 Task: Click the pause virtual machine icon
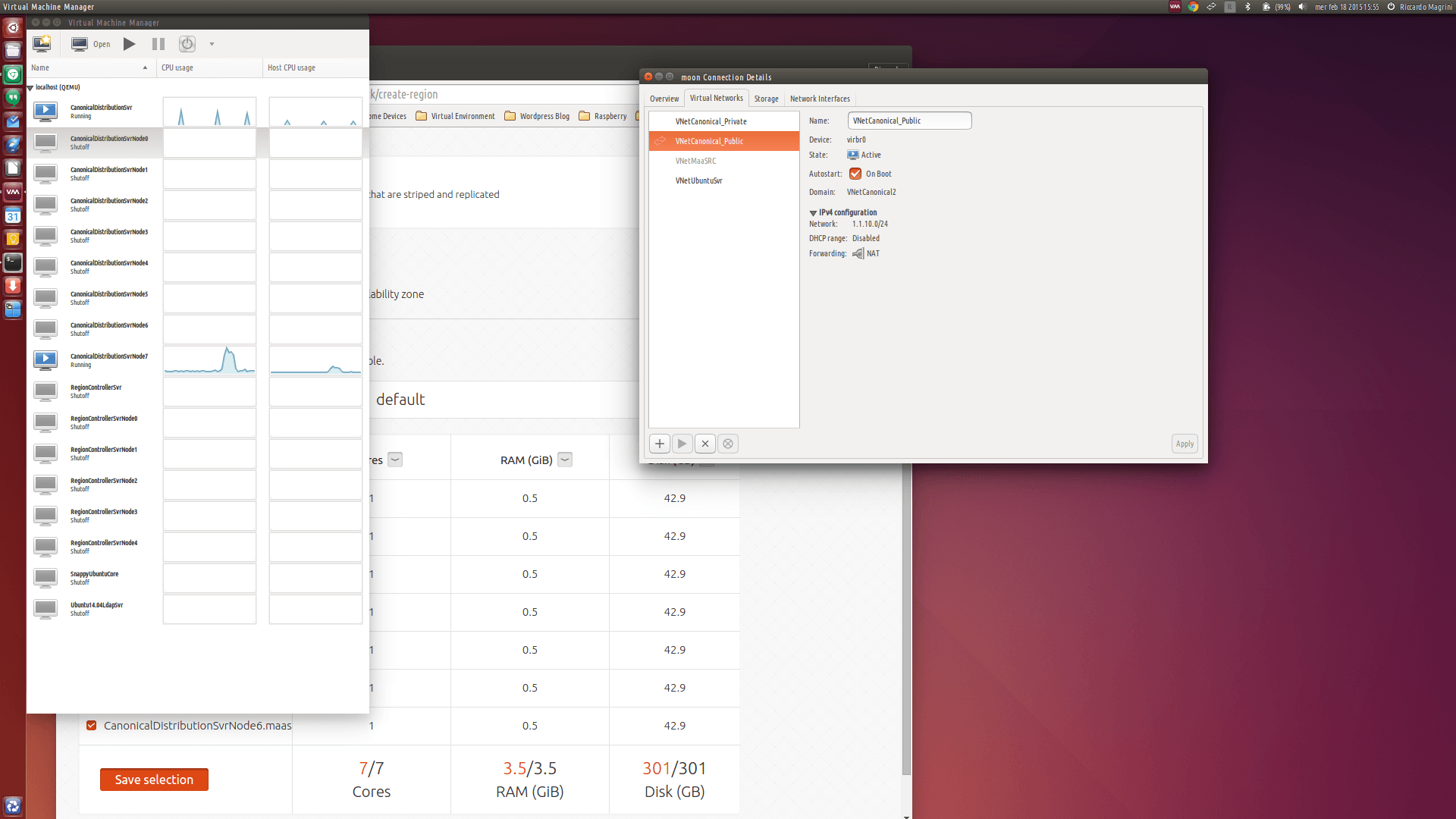point(157,43)
